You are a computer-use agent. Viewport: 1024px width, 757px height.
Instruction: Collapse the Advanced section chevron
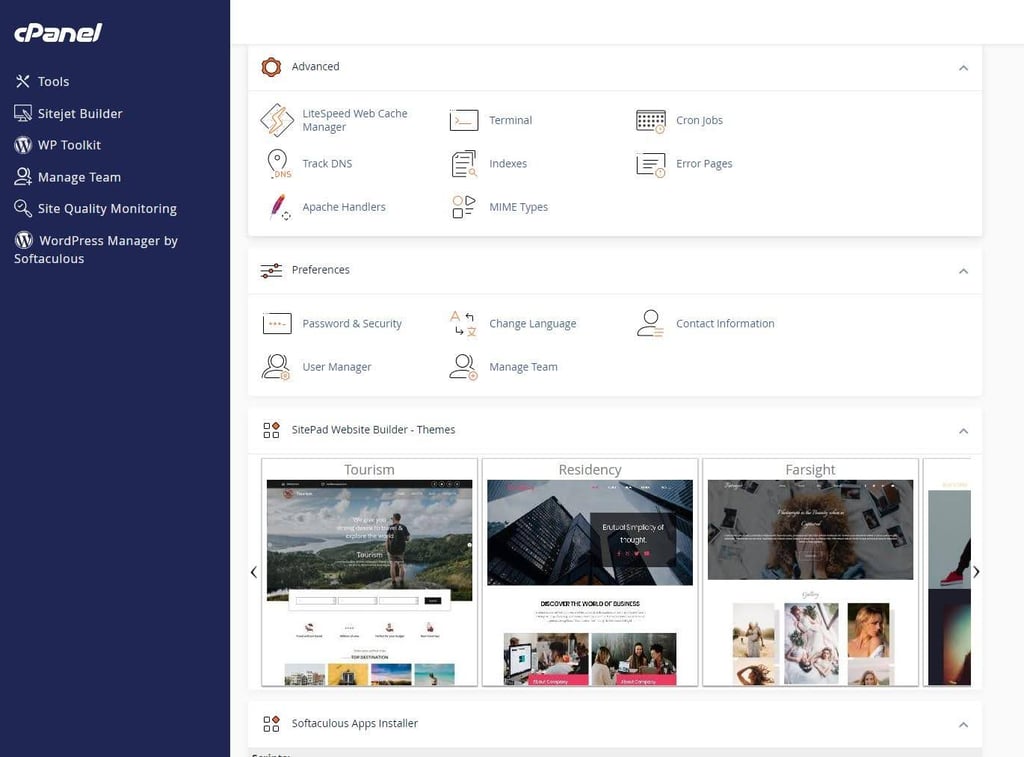pos(963,68)
